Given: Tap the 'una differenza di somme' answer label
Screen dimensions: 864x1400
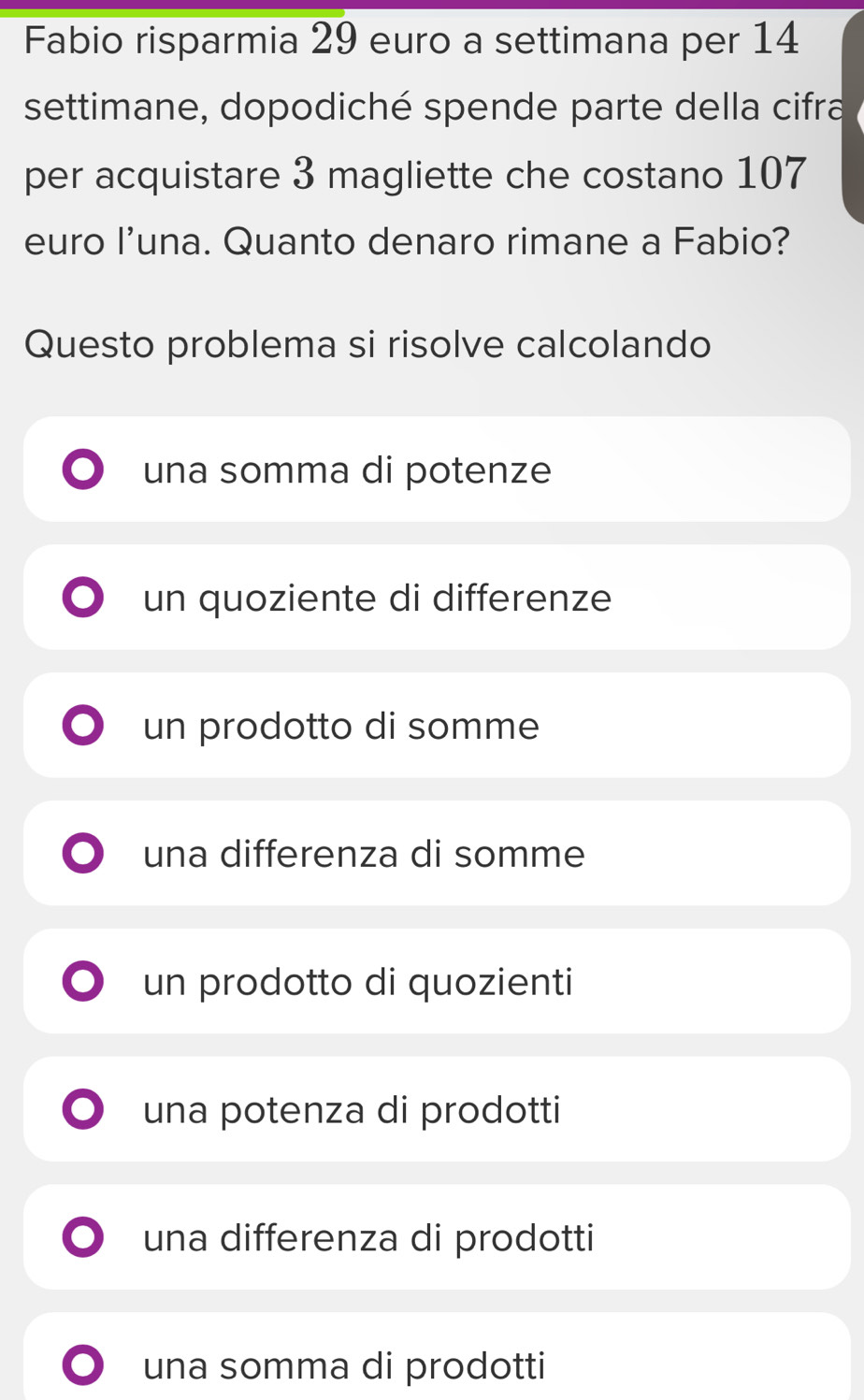Looking at the screenshot, I should click(365, 854).
